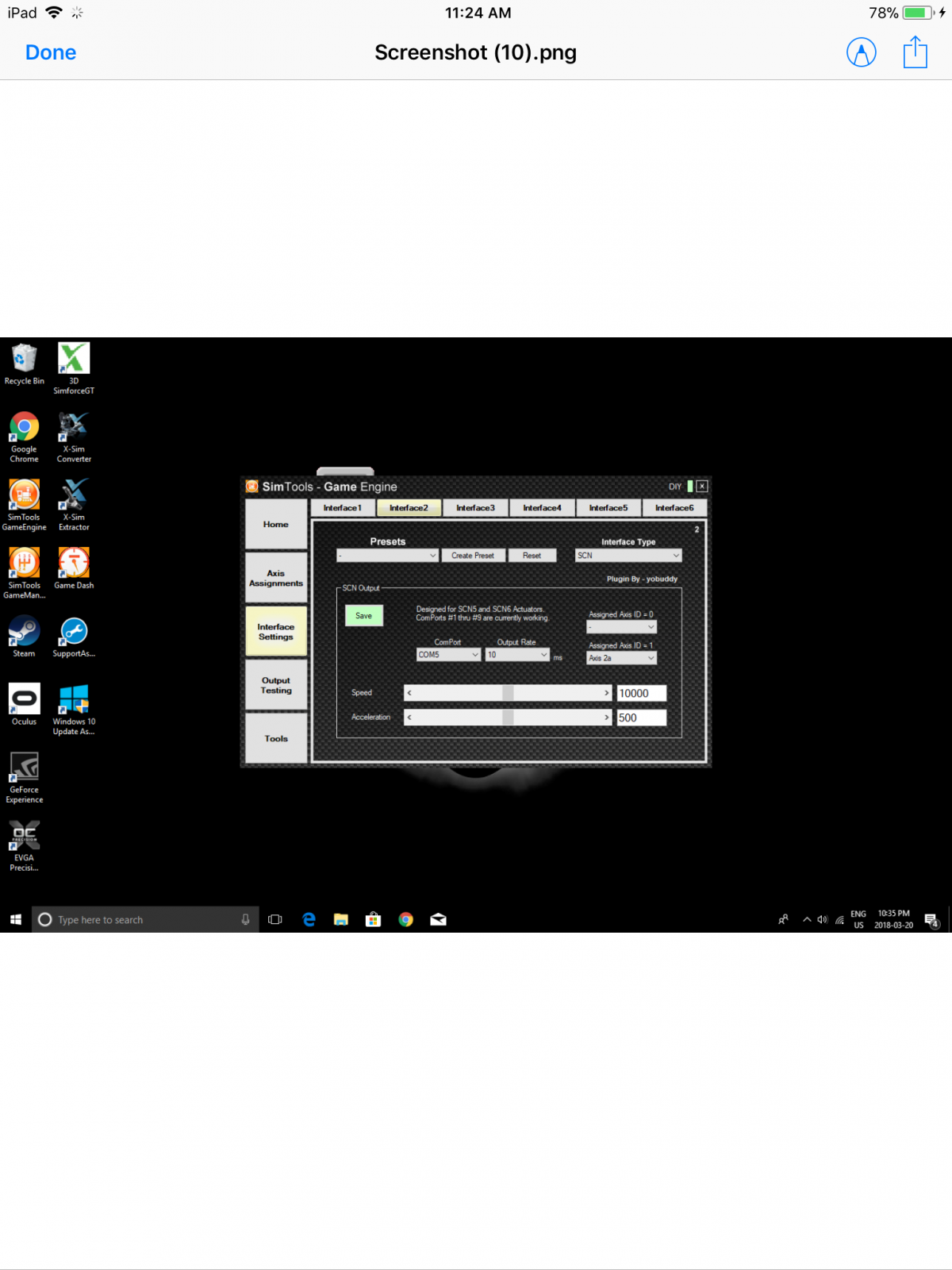Screen dimensions: 952x1270
Task: Expand the ComPort COM5 dropdown
Action: pyautogui.click(x=448, y=655)
